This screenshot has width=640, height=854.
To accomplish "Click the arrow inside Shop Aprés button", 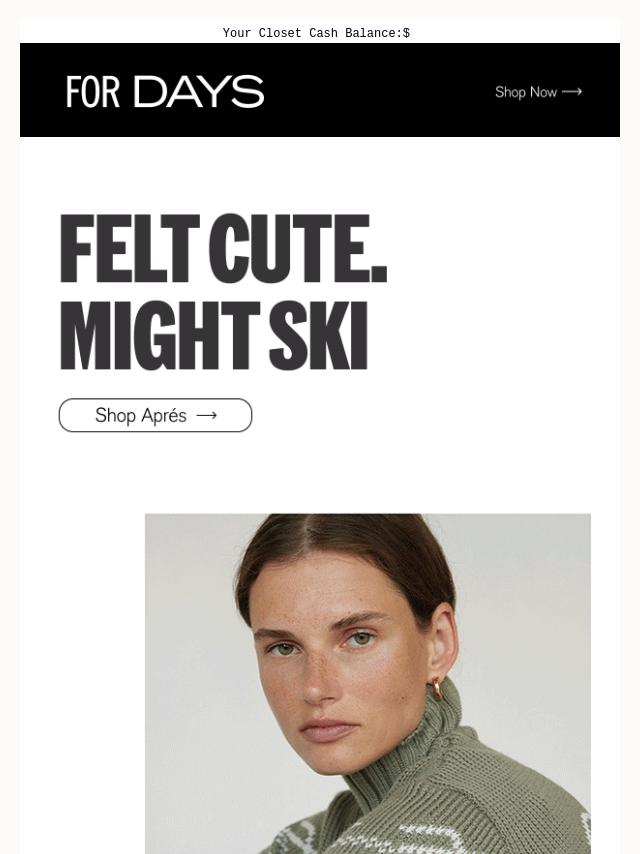I will 206,416.
